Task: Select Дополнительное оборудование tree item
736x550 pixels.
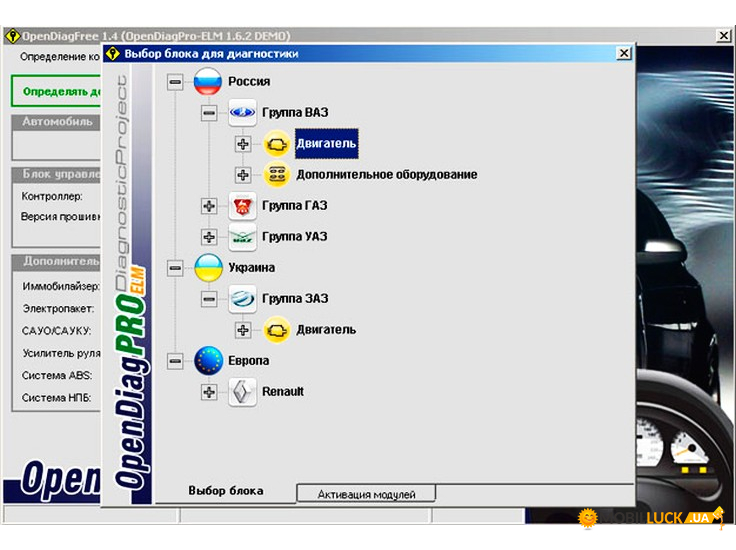Action: click(386, 175)
